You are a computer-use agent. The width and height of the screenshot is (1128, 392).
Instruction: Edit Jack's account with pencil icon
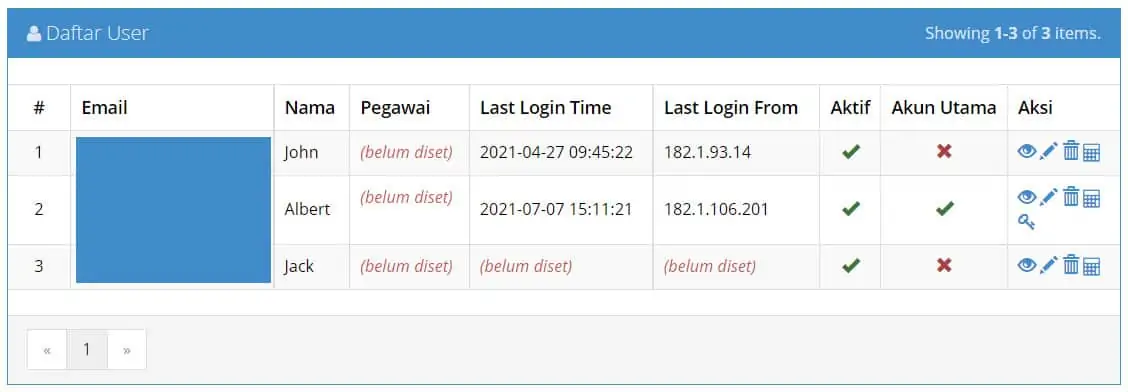point(1049,265)
